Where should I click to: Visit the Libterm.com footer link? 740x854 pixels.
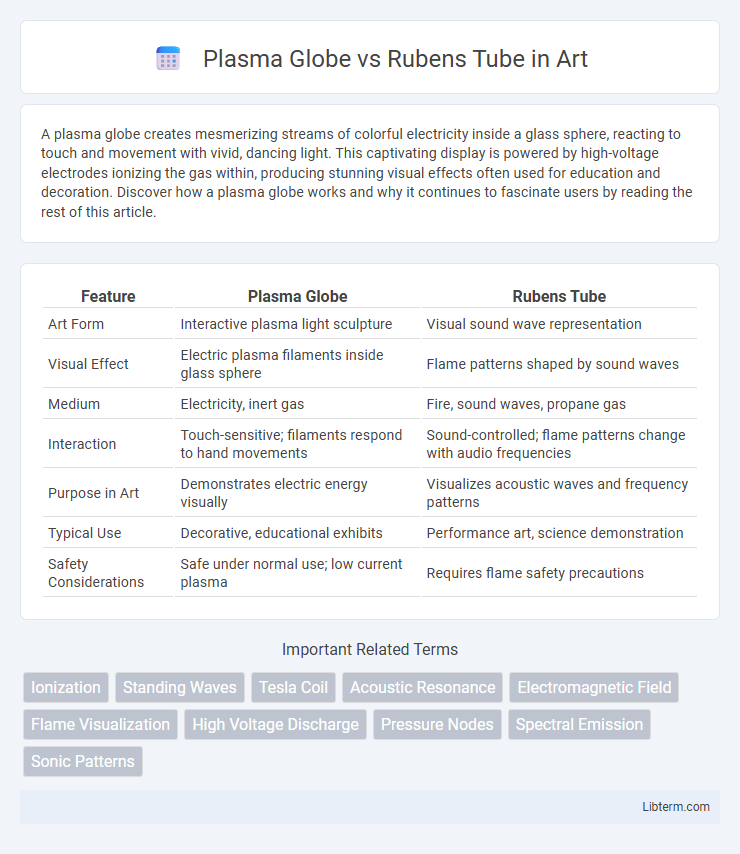point(676,807)
